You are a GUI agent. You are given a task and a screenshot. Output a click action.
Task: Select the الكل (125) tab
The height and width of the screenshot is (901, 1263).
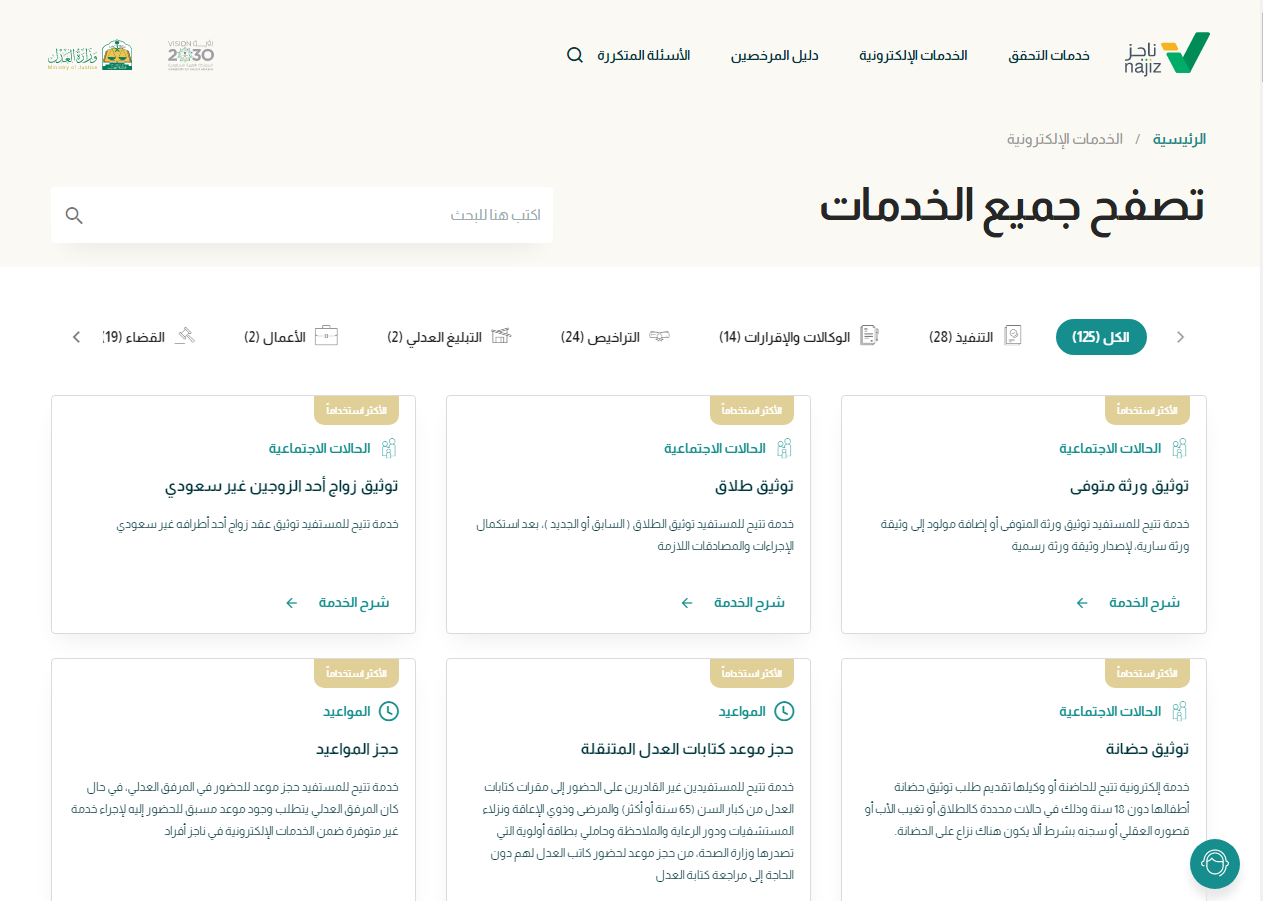coord(1101,337)
